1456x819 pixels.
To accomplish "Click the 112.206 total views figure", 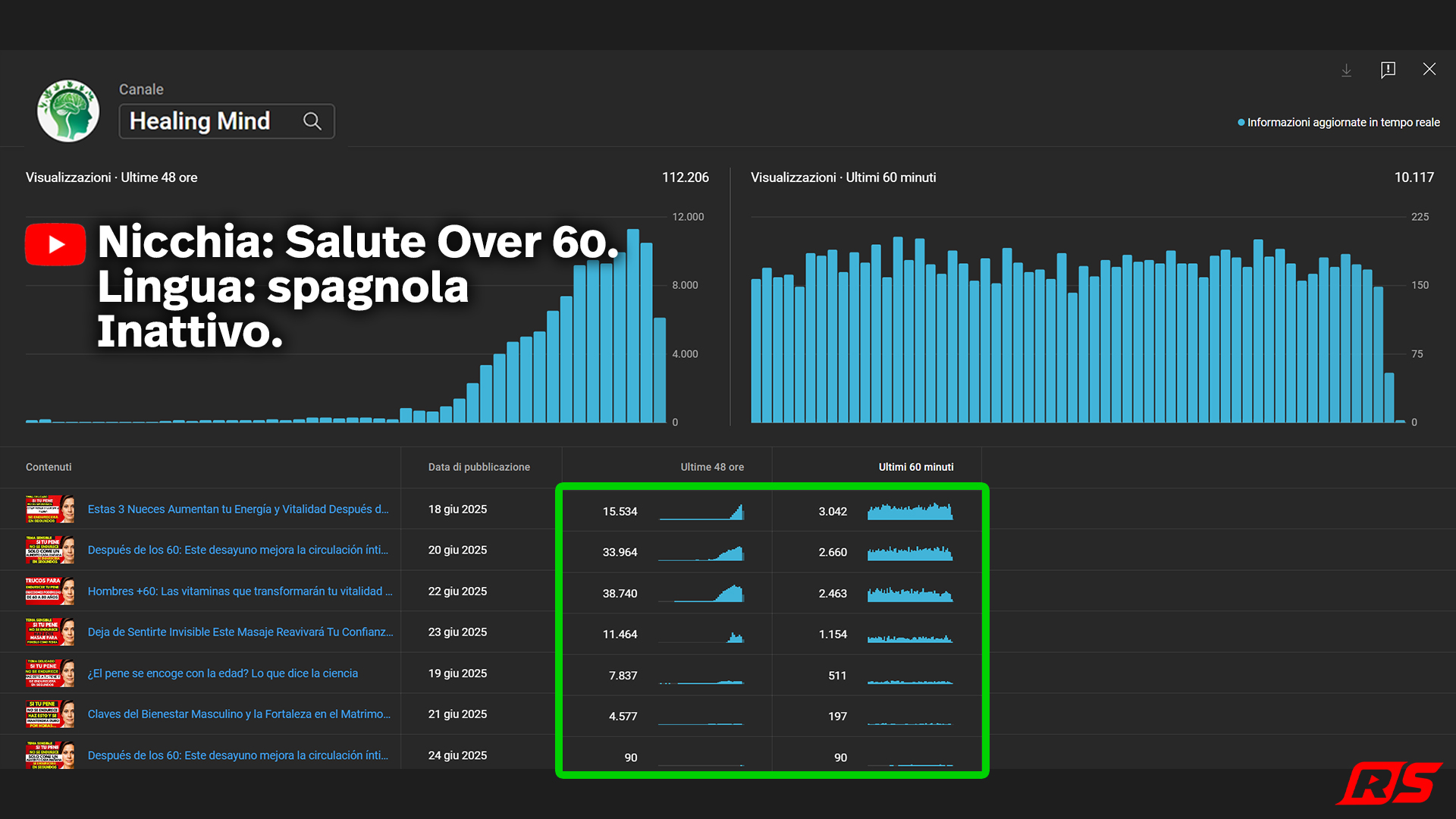I will tap(685, 177).
